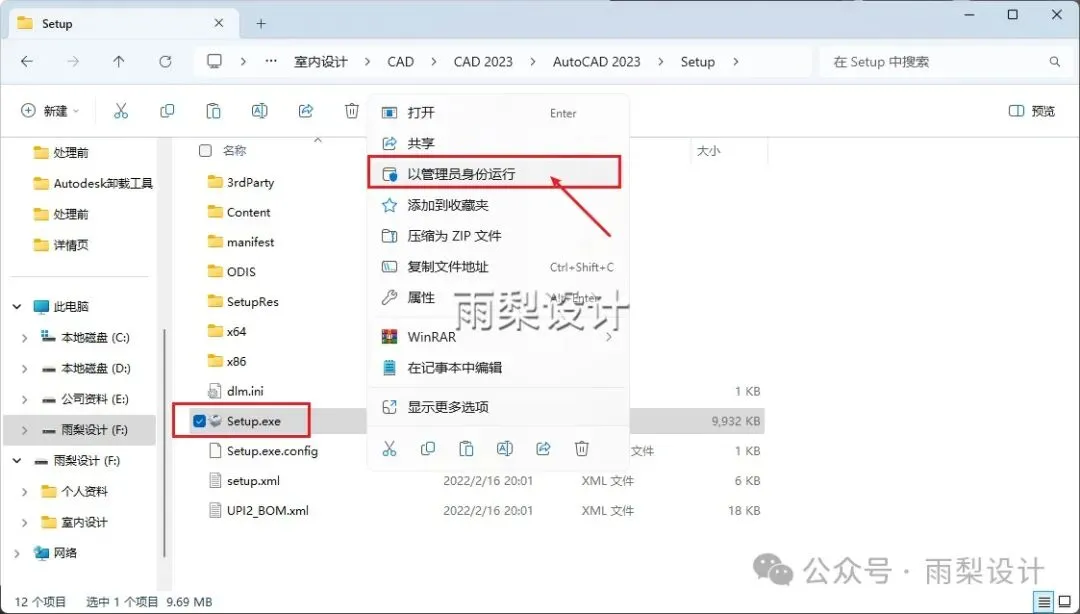Select the UPI2_BOM.xml file

click(x=268, y=511)
